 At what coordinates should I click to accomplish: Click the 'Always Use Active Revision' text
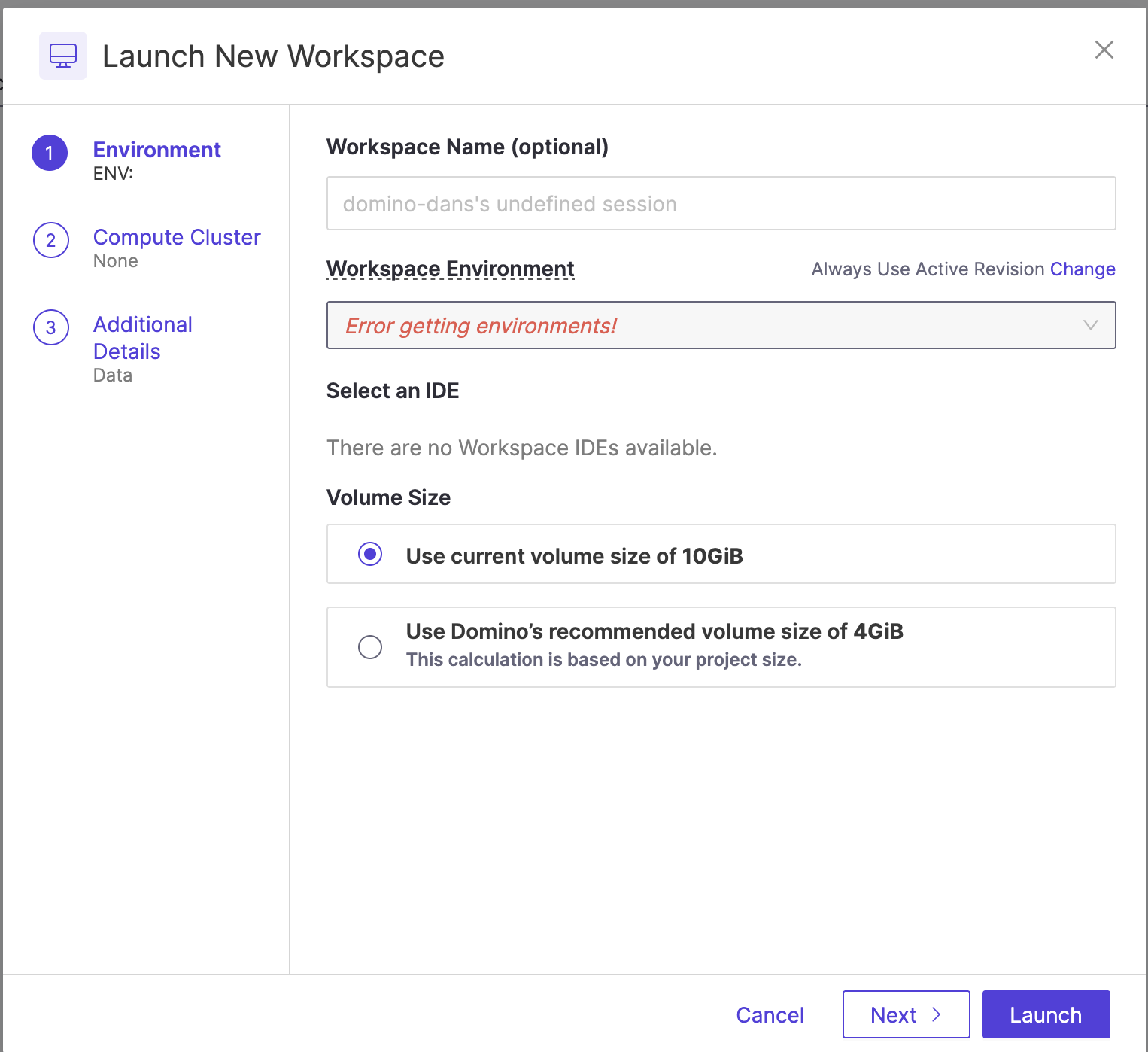[928, 269]
